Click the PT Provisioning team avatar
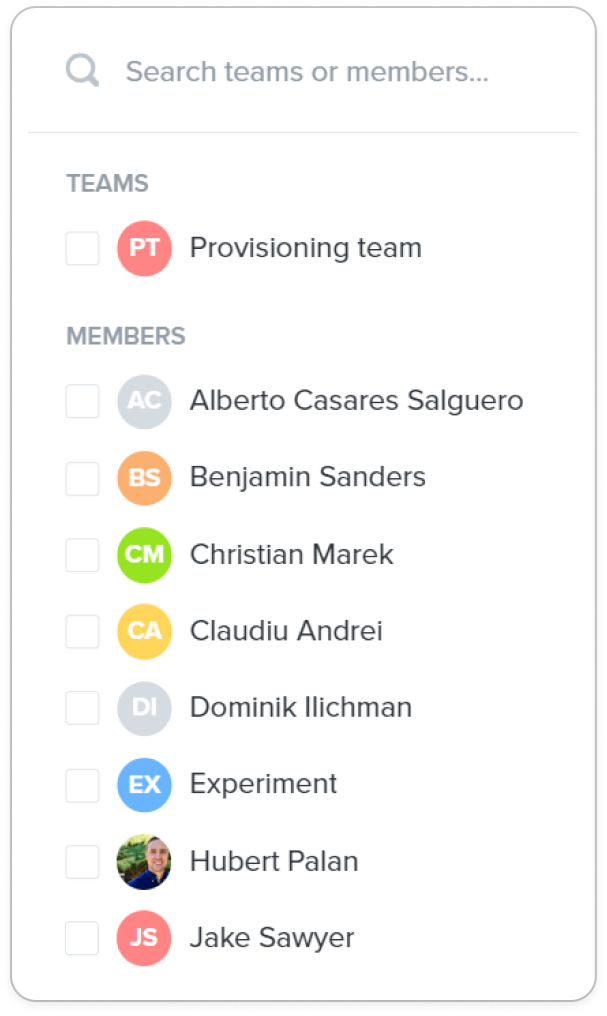Screen dimensions: 607x1016 [144, 248]
